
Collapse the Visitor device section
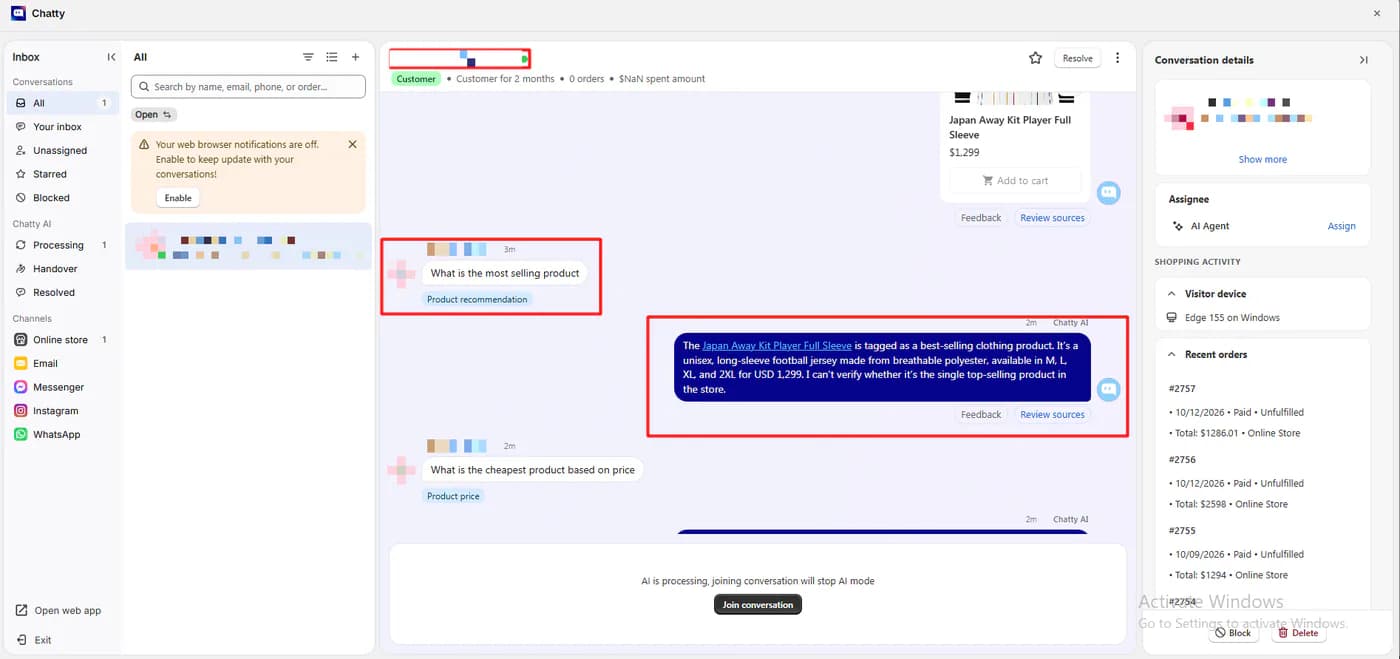click(x=1172, y=294)
